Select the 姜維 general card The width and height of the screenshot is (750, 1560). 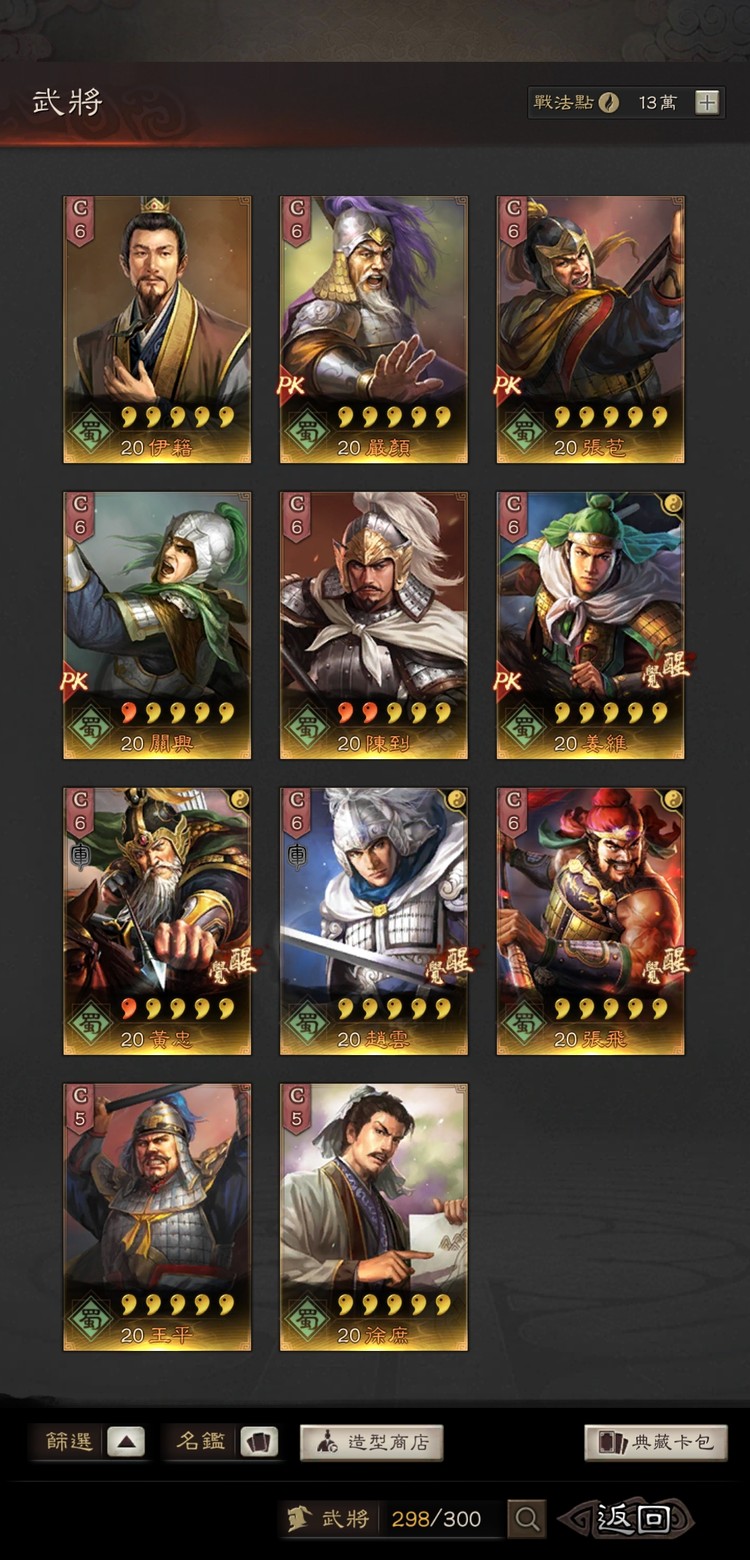(x=590, y=625)
